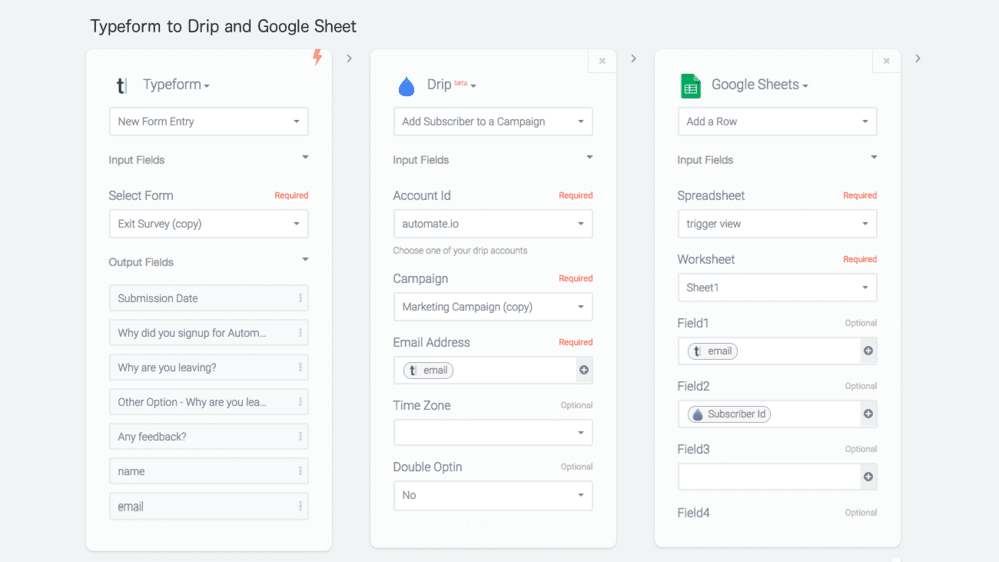The height and width of the screenshot is (562, 999).
Task: Click the Typeform logo icon
Action: click(x=122, y=85)
